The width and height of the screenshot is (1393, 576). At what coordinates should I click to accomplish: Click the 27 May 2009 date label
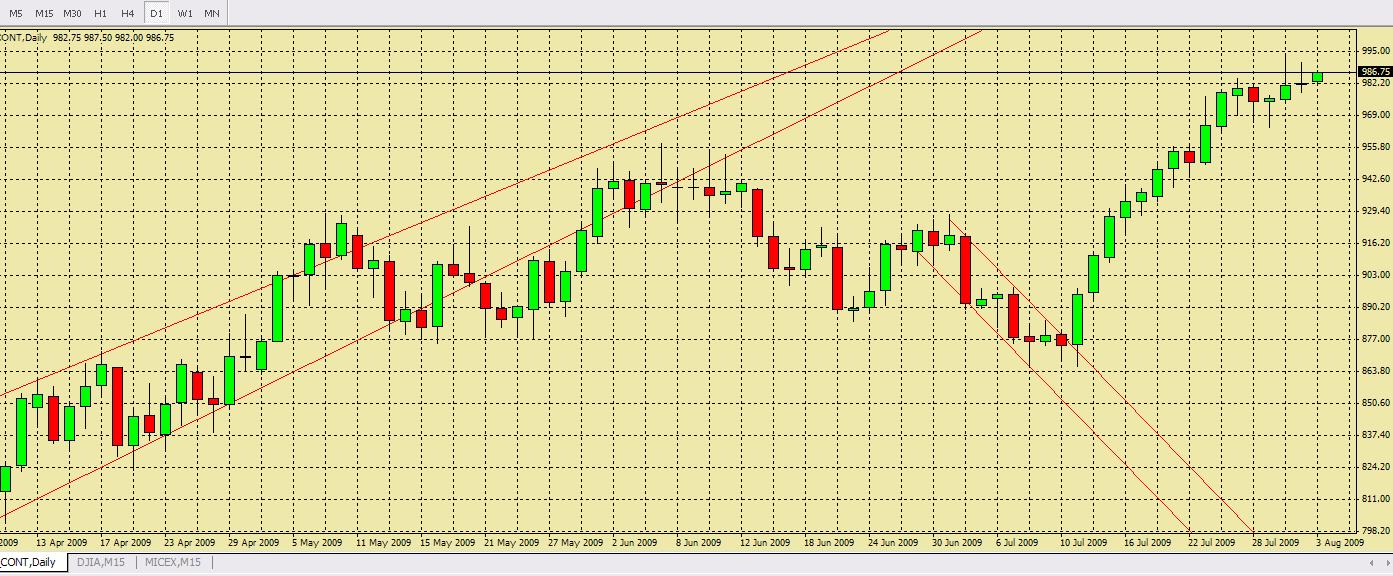pos(574,543)
